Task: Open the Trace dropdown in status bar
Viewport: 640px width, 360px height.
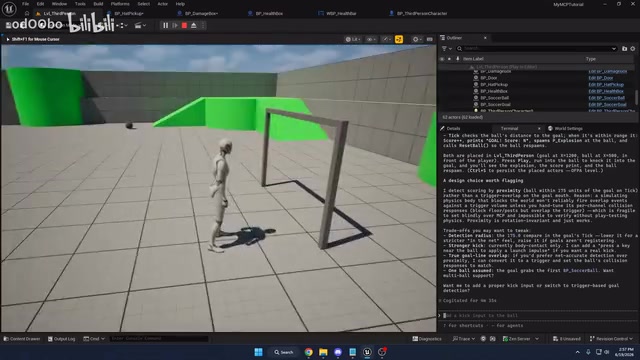Action: point(464,339)
